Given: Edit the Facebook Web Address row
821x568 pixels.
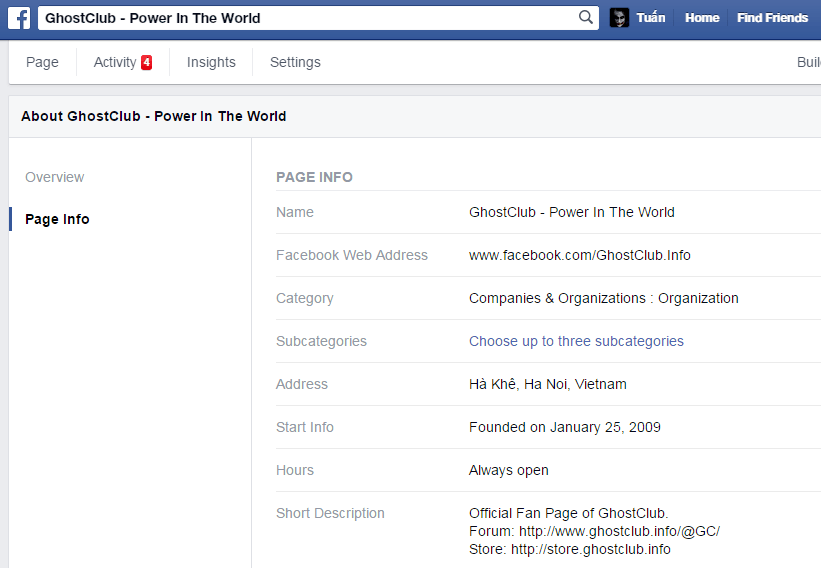Looking at the screenshot, I should [x=548, y=255].
